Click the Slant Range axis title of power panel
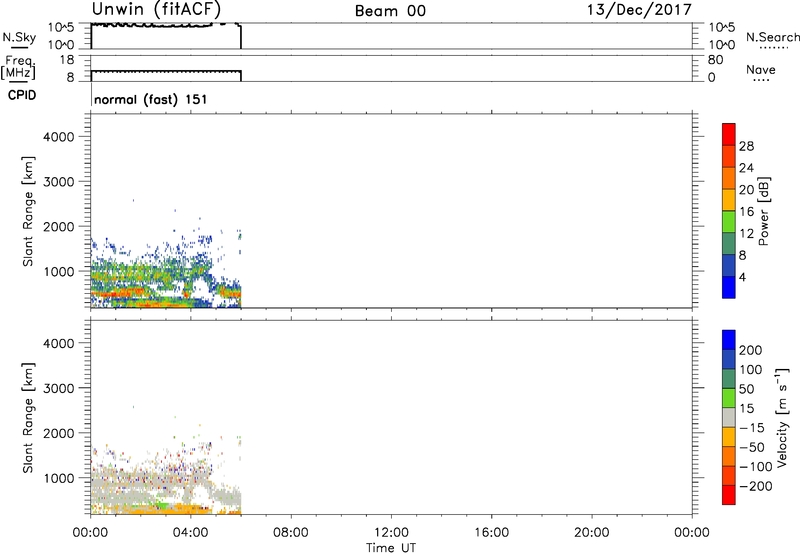Viewport: 800px width, 554px height. pyautogui.click(x=28, y=211)
